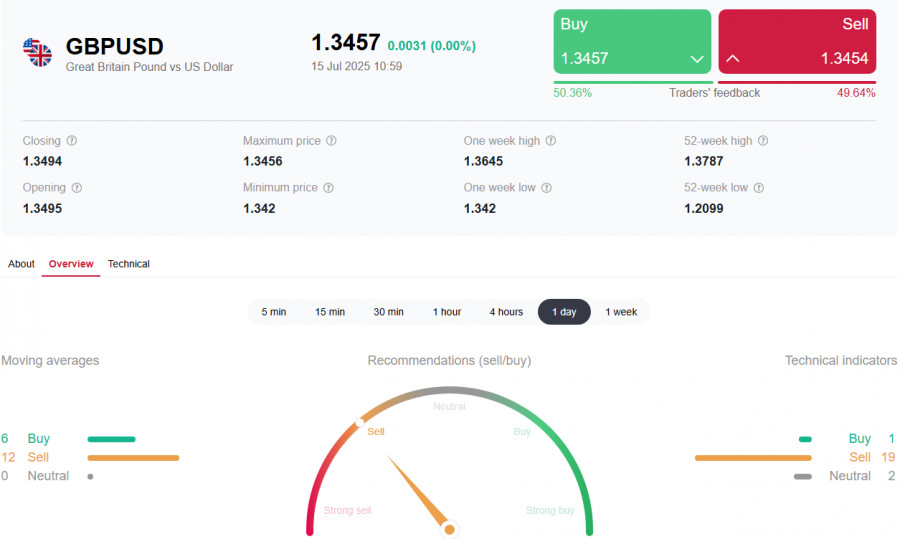
Task: Click the GBPUSD title text
Action: pos(115,46)
